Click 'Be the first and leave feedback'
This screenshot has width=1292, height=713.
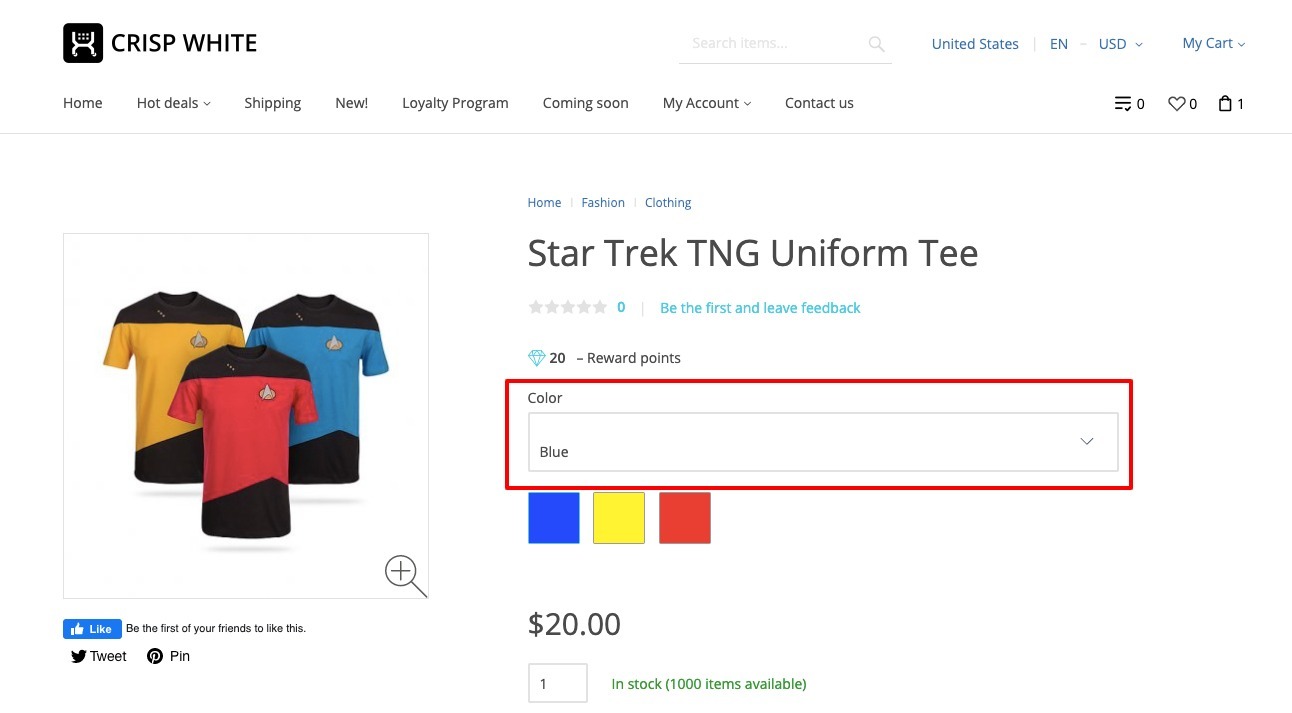click(760, 308)
